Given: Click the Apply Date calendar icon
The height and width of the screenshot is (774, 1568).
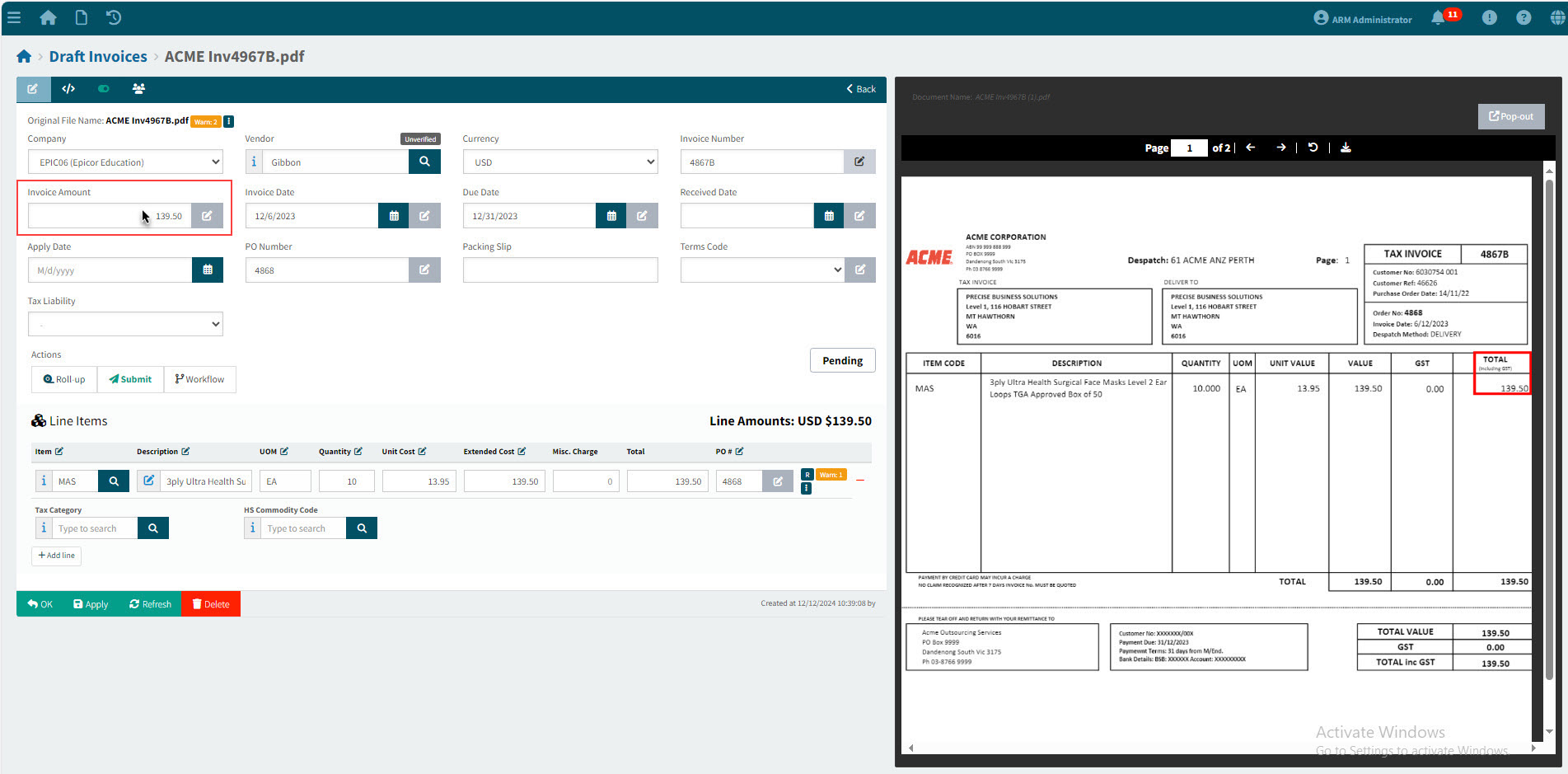Looking at the screenshot, I should click(x=208, y=270).
